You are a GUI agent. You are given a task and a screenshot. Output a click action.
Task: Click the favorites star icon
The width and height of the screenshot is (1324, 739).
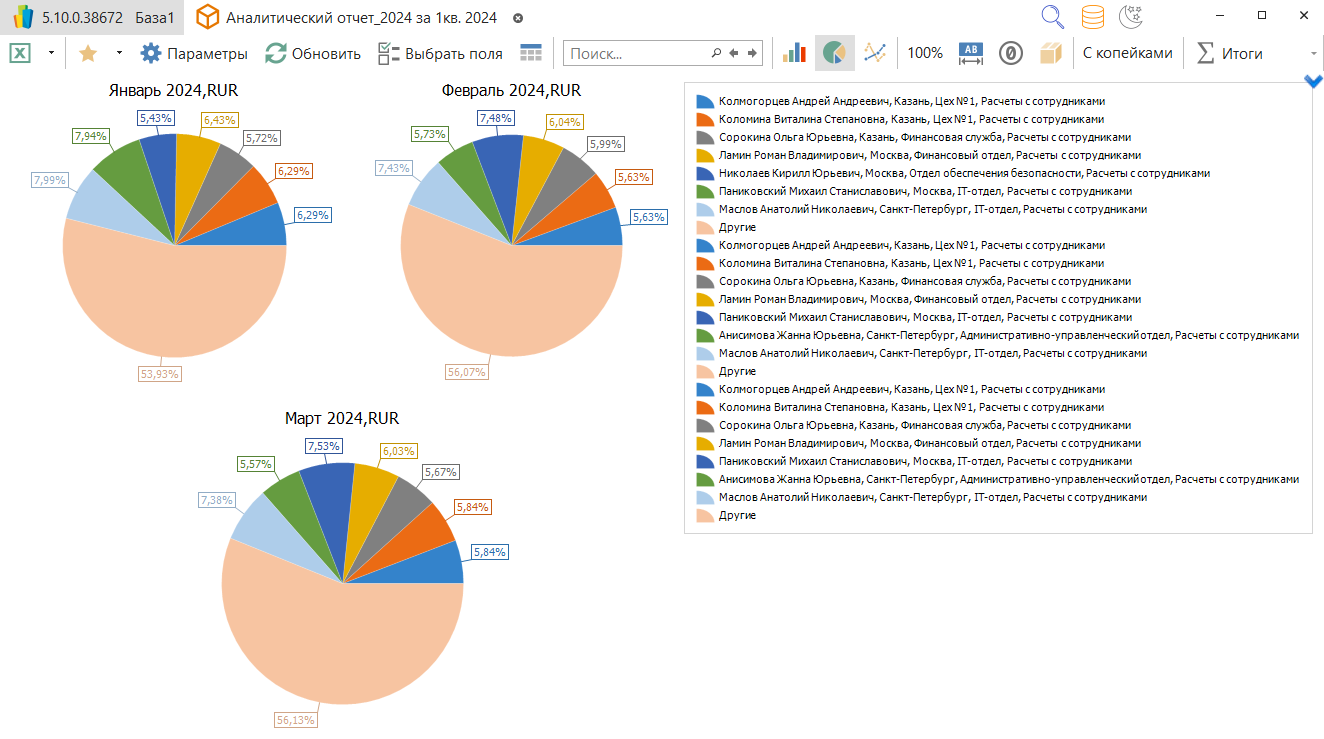tap(88, 53)
